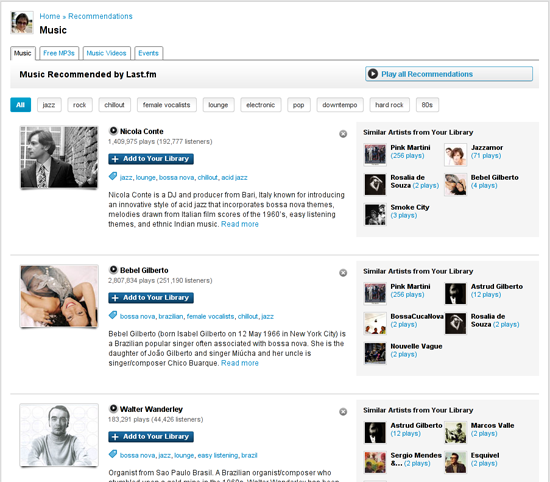This screenshot has height=482, width=550.
Task: Open Nicola Conte artist name link
Action: [142, 131]
